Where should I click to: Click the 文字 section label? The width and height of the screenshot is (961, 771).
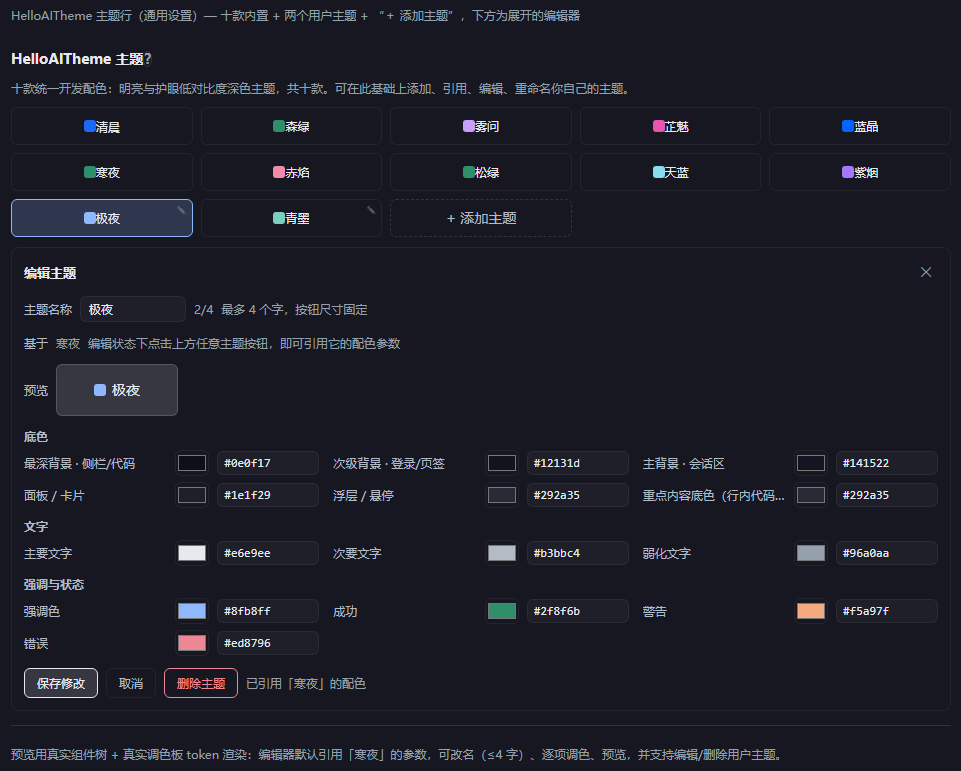(36, 526)
